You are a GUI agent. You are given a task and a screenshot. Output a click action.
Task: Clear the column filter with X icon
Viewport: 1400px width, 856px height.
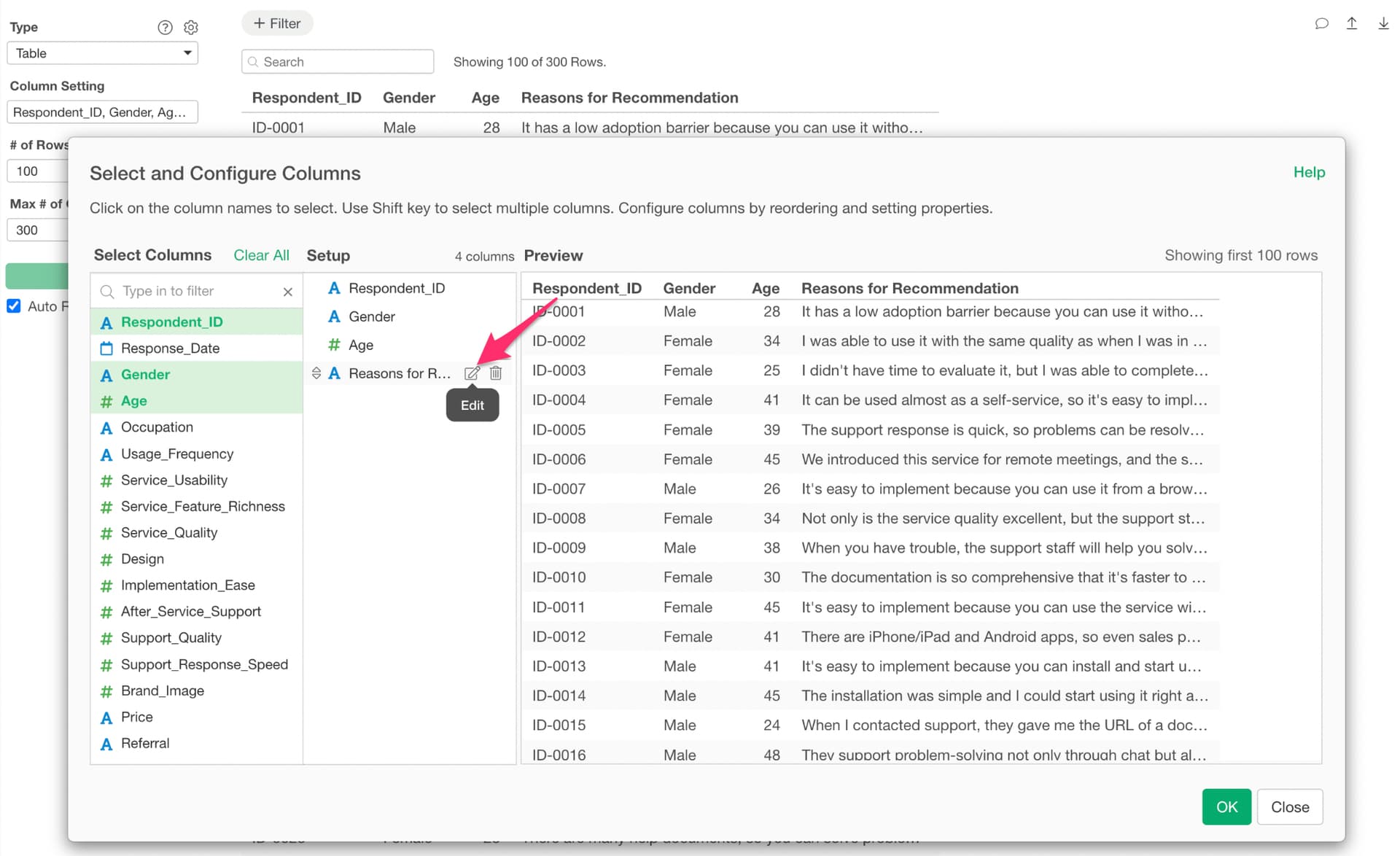pos(288,292)
